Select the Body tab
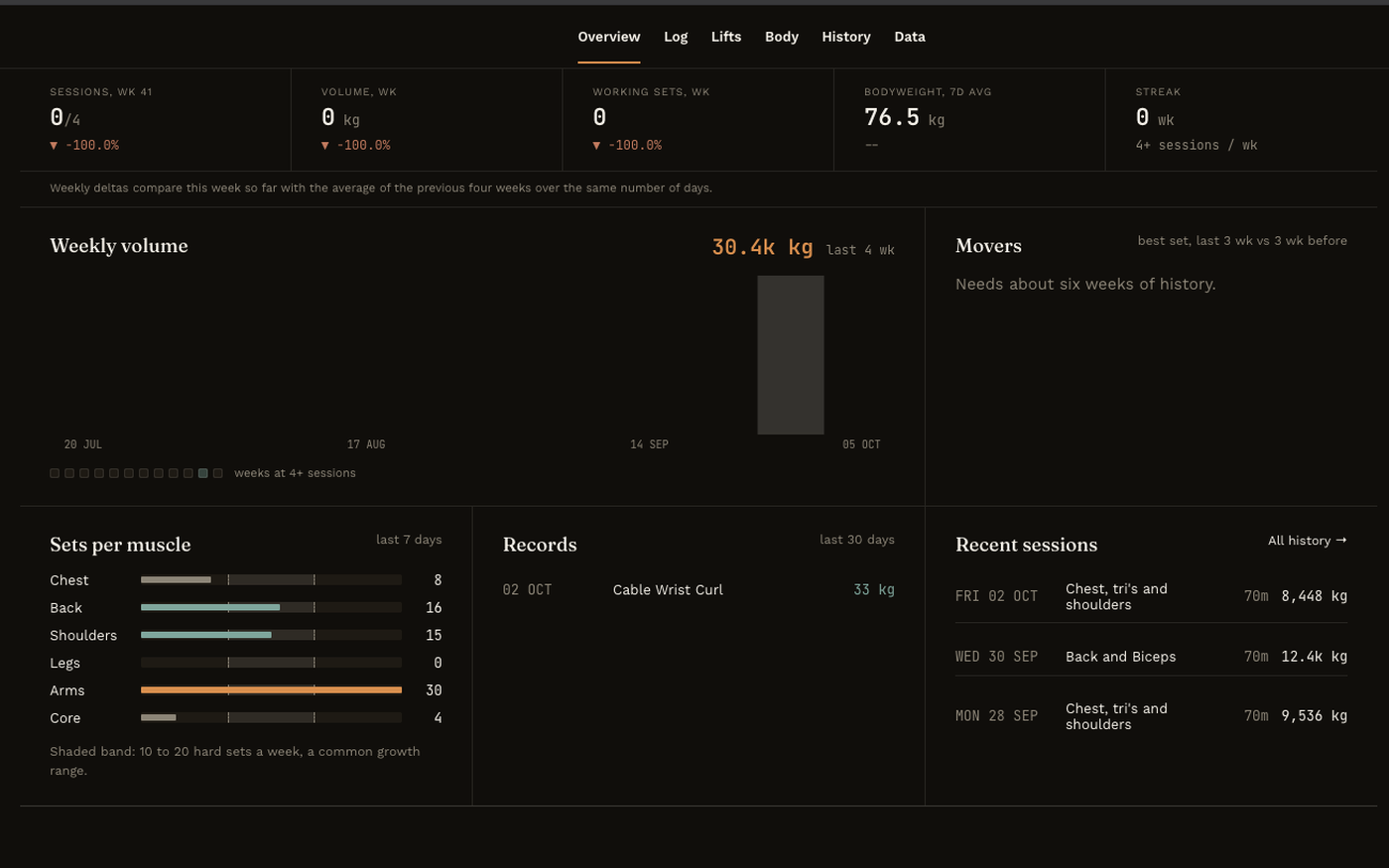 pos(782,37)
